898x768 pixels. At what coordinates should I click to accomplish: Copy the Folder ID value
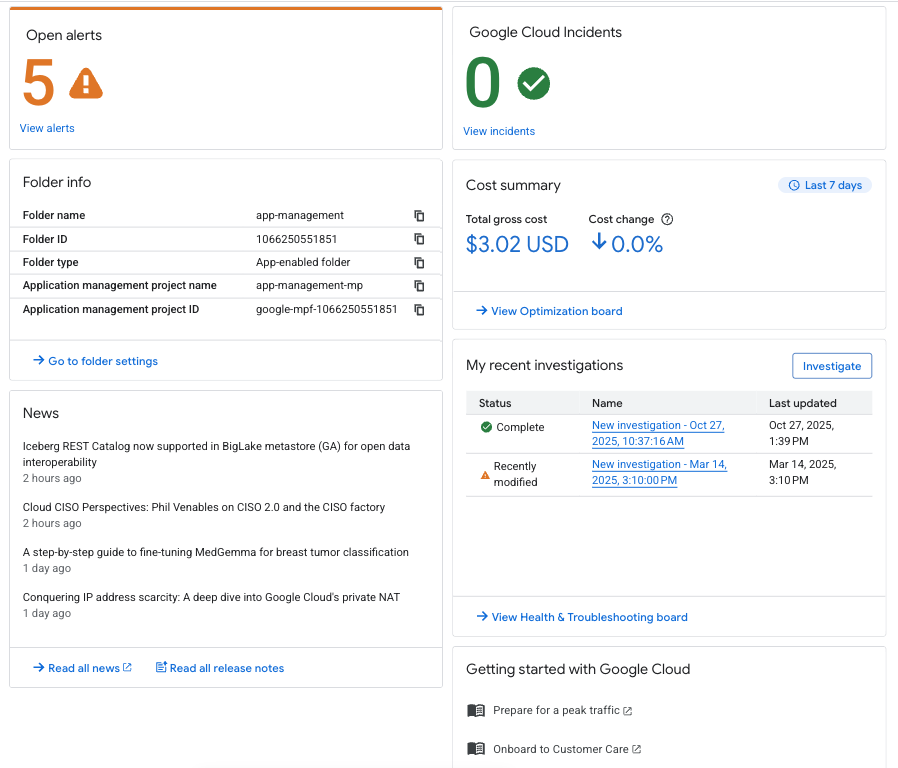pyautogui.click(x=419, y=239)
